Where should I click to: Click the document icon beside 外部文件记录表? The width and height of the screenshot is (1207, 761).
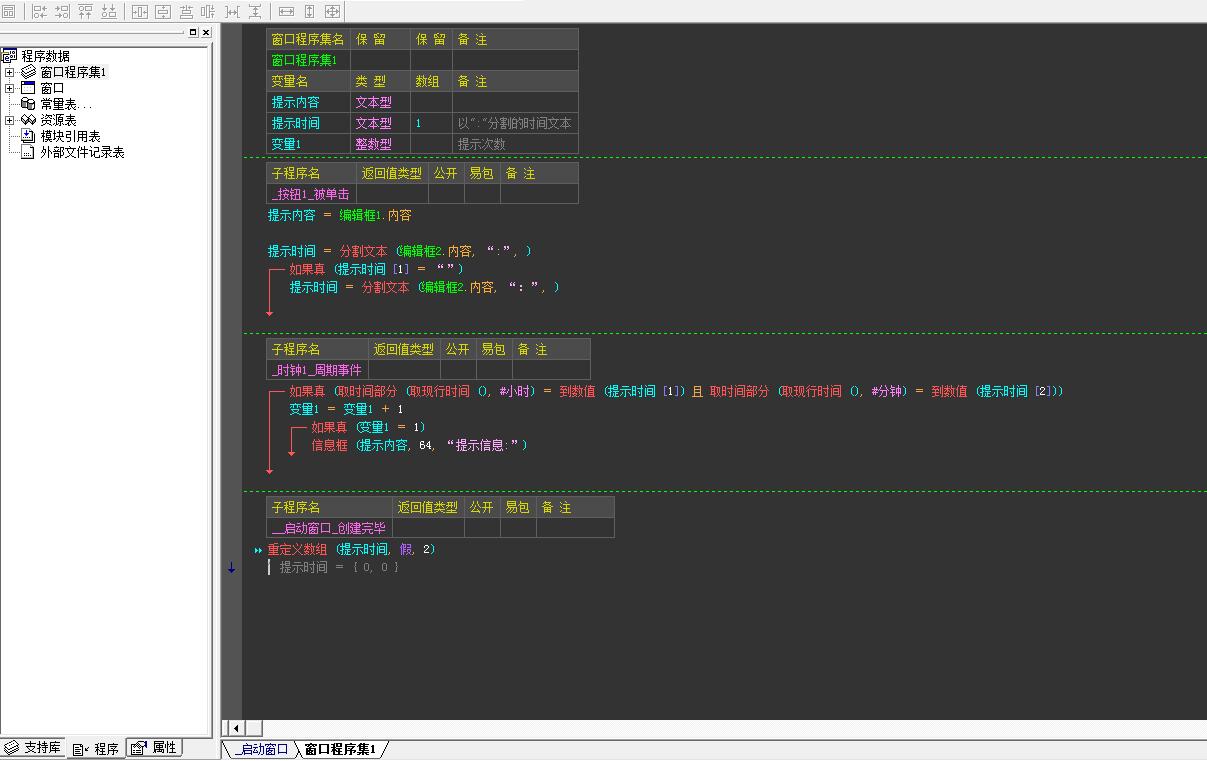tap(28, 152)
